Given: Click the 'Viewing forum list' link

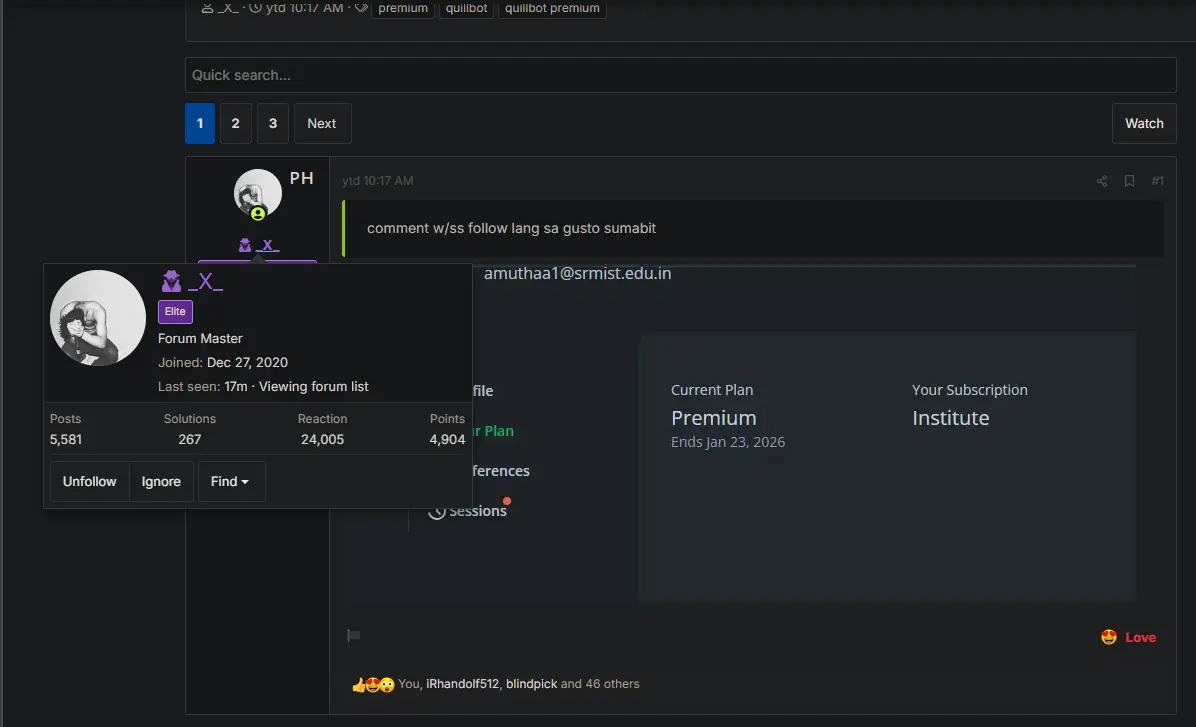Looking at the screenshot, I should (x=313, y=387).
